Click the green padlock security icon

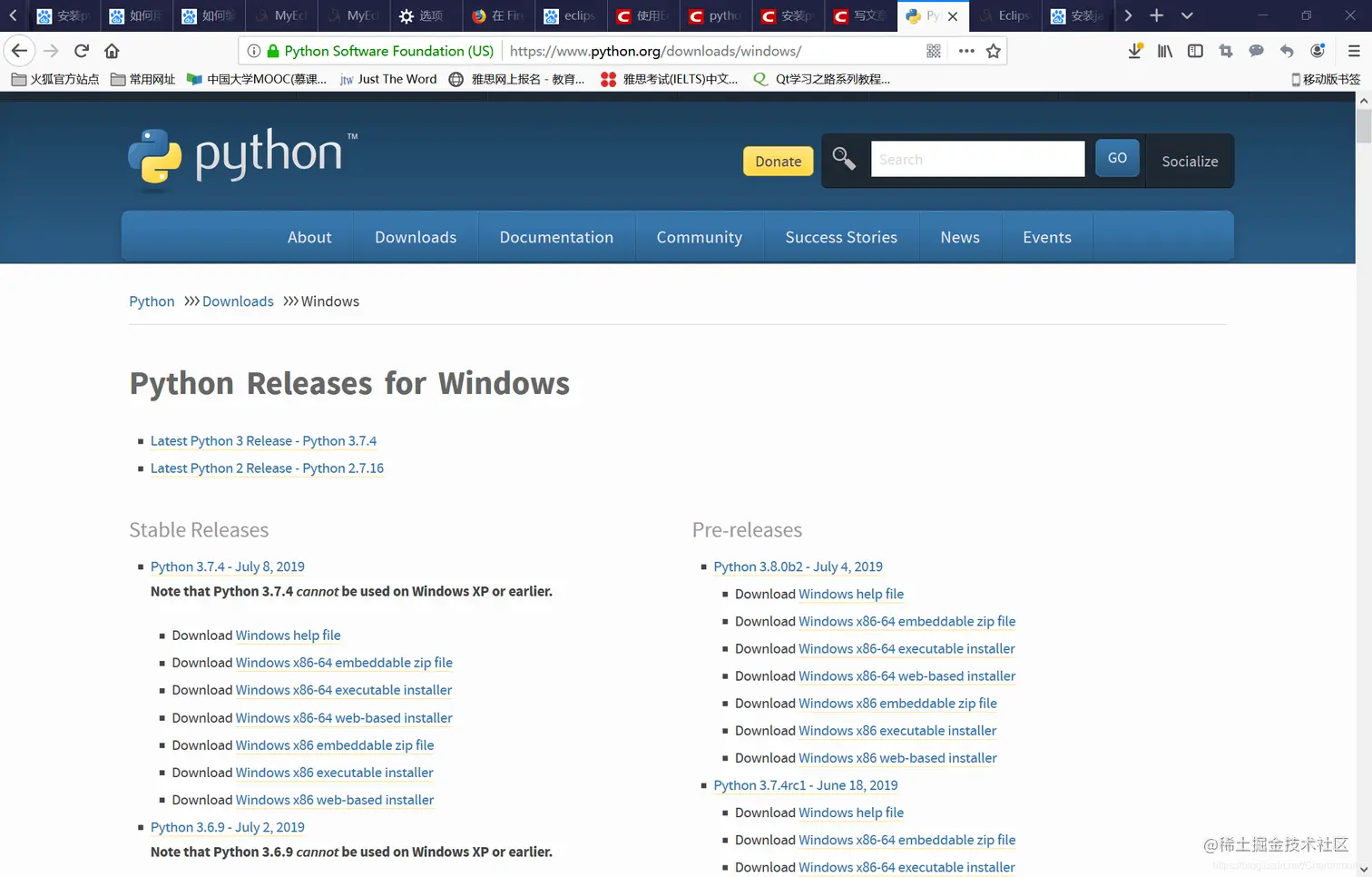[273, 51]
